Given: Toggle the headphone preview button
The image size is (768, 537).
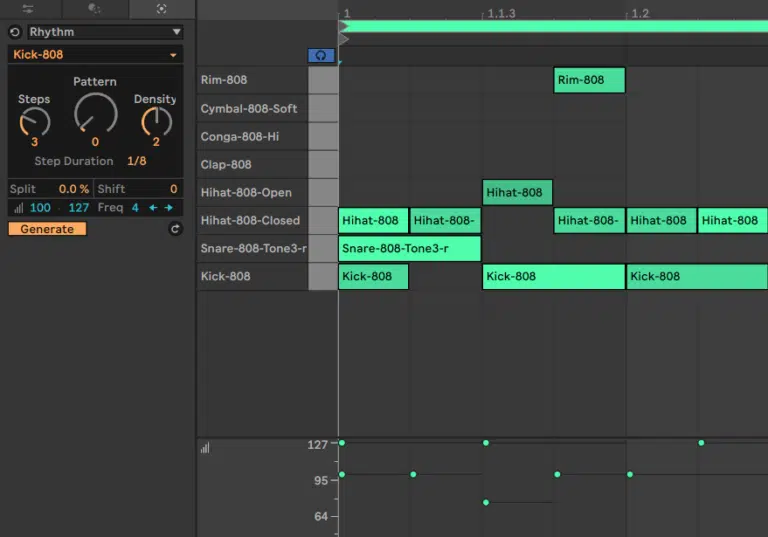Looking at the screenshot, I should [321, 55].
